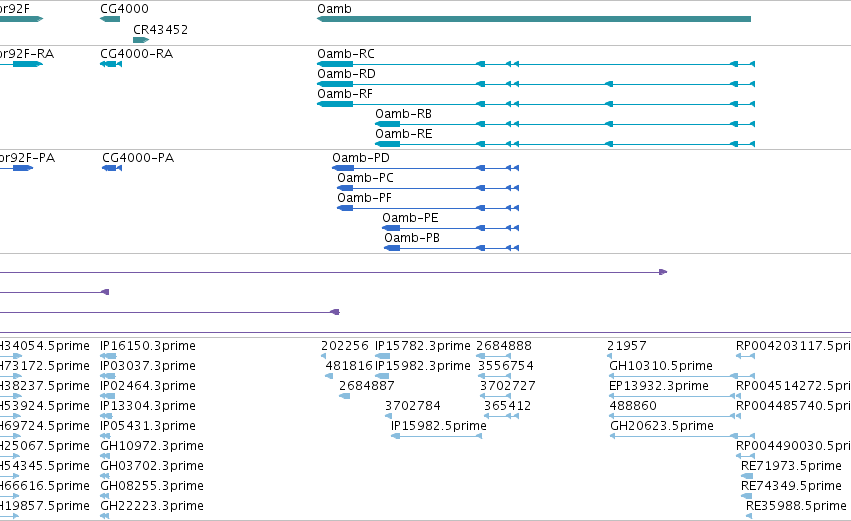Image resolution: width=851 pixels, height=521 pixels.
Task: Select protein Oamb-PD
Action: 426,168
